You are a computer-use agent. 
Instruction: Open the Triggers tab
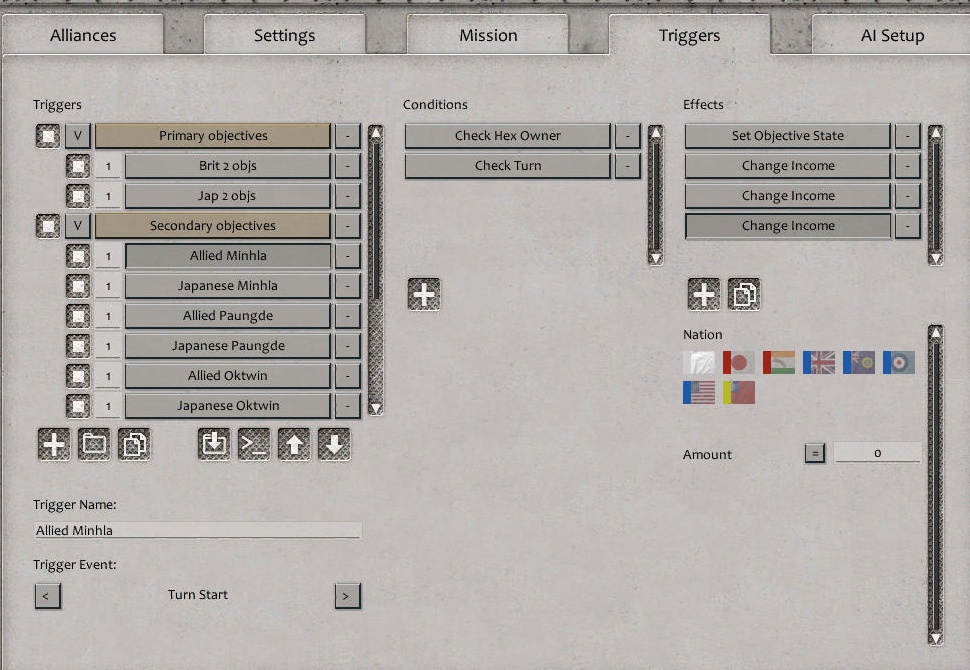pos(690,35)
